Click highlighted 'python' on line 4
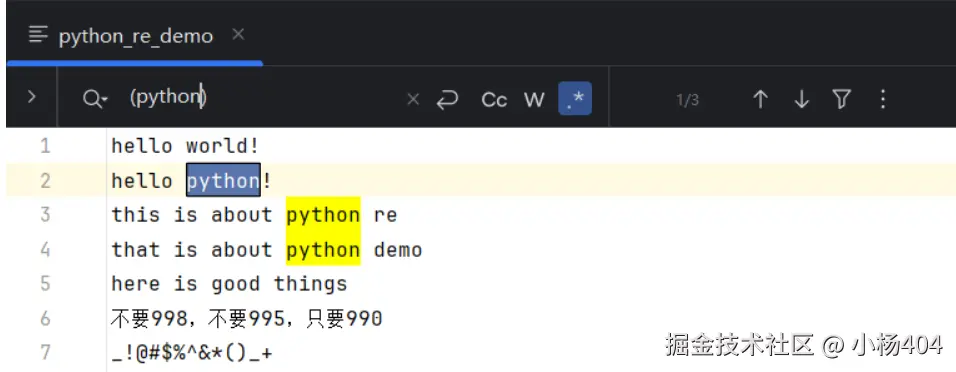956x372 pixels. 323,249
